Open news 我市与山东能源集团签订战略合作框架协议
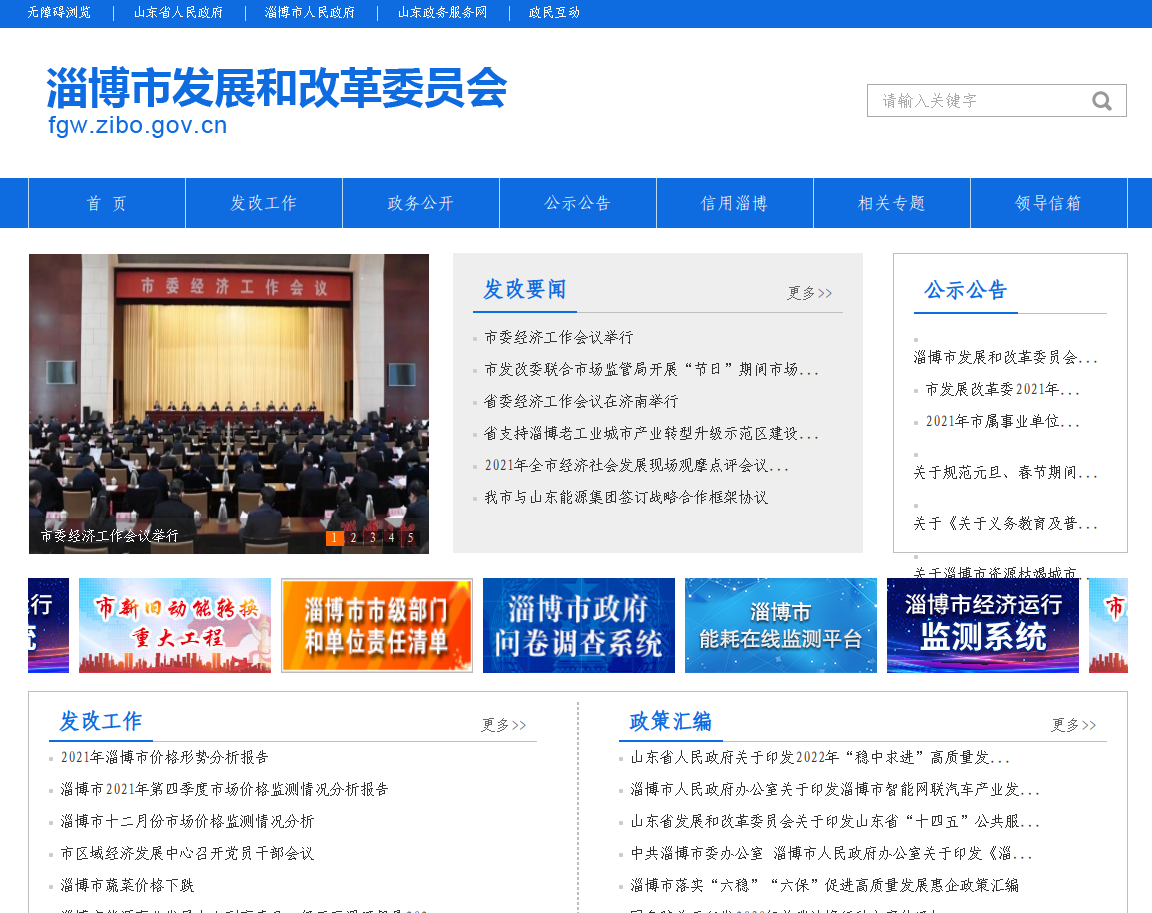The image size is (1152, 913). (626, 497)
